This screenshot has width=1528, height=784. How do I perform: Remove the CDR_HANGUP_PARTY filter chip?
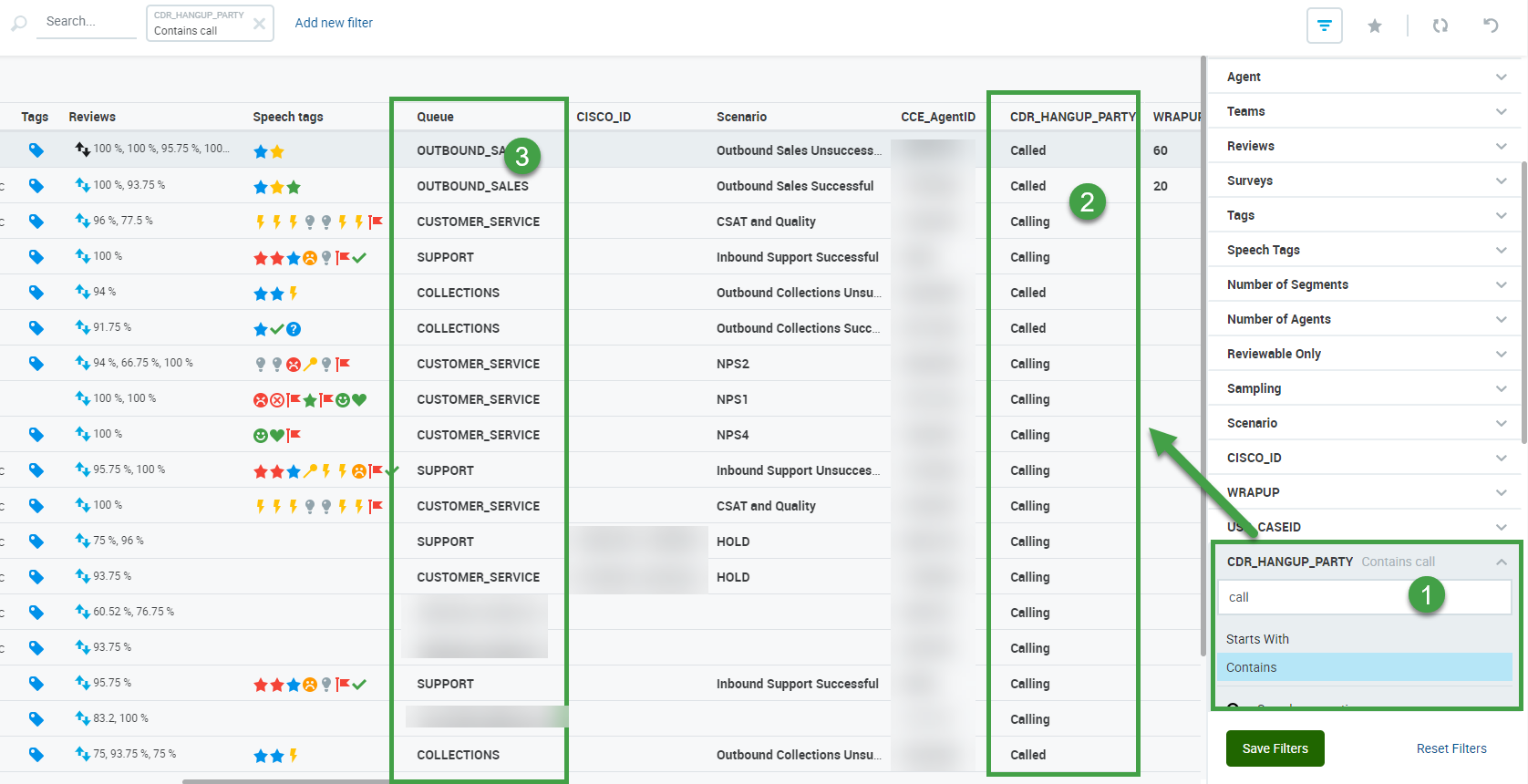tap(259, 24)
